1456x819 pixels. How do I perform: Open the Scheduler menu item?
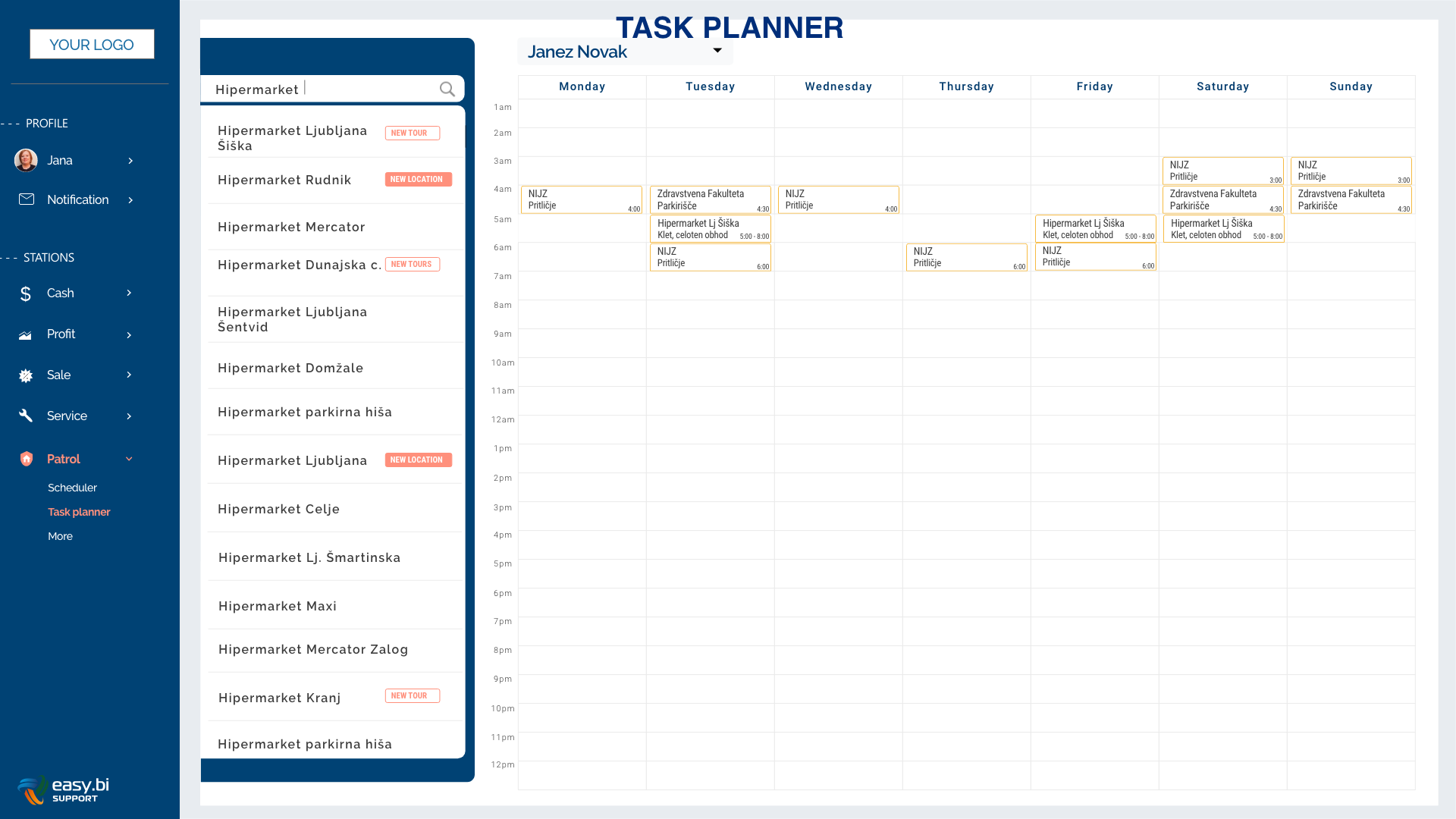[x=72, y=487]
